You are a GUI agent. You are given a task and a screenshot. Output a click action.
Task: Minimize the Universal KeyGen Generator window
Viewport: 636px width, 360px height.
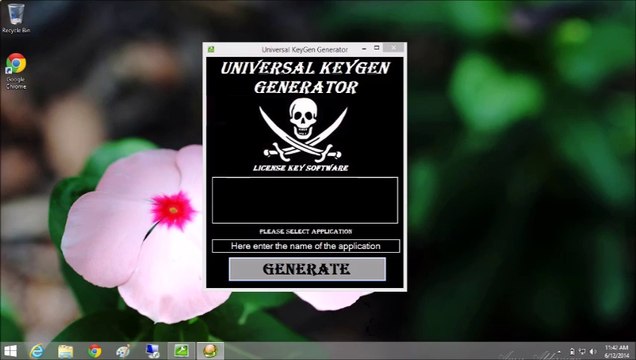pos(364,48)
